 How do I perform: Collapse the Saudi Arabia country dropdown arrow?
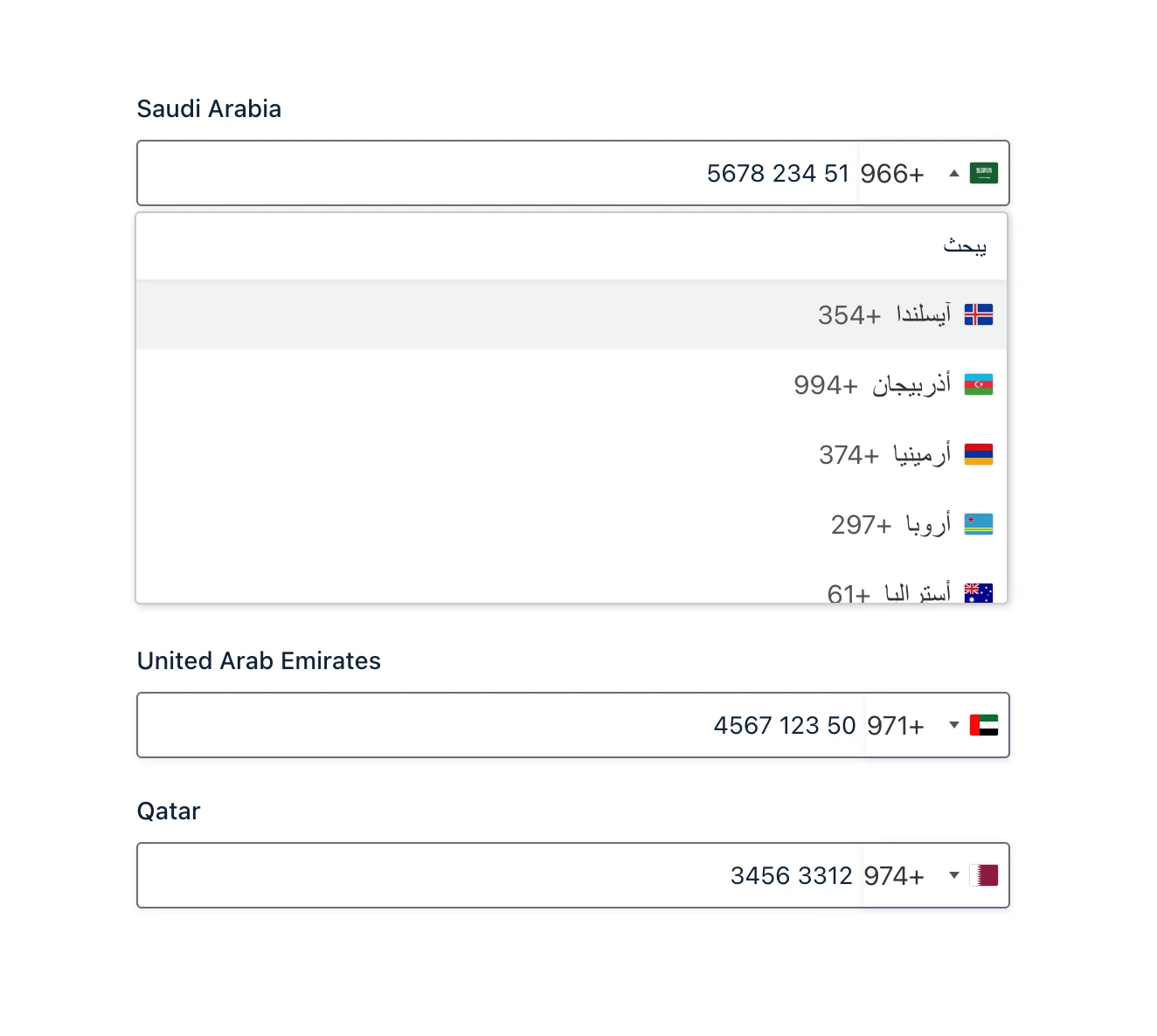(954, 173)
